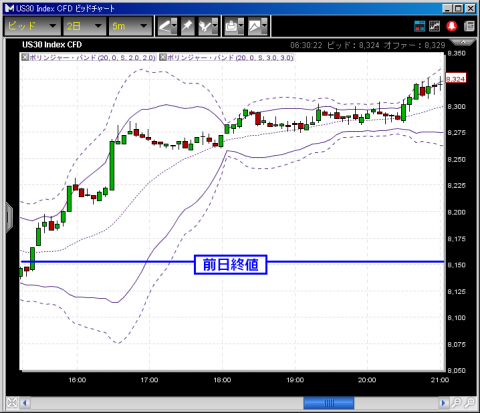Click the scroll right arrow of the chart scrollbar
Screen dimensions: 480x413
[443, 403]
